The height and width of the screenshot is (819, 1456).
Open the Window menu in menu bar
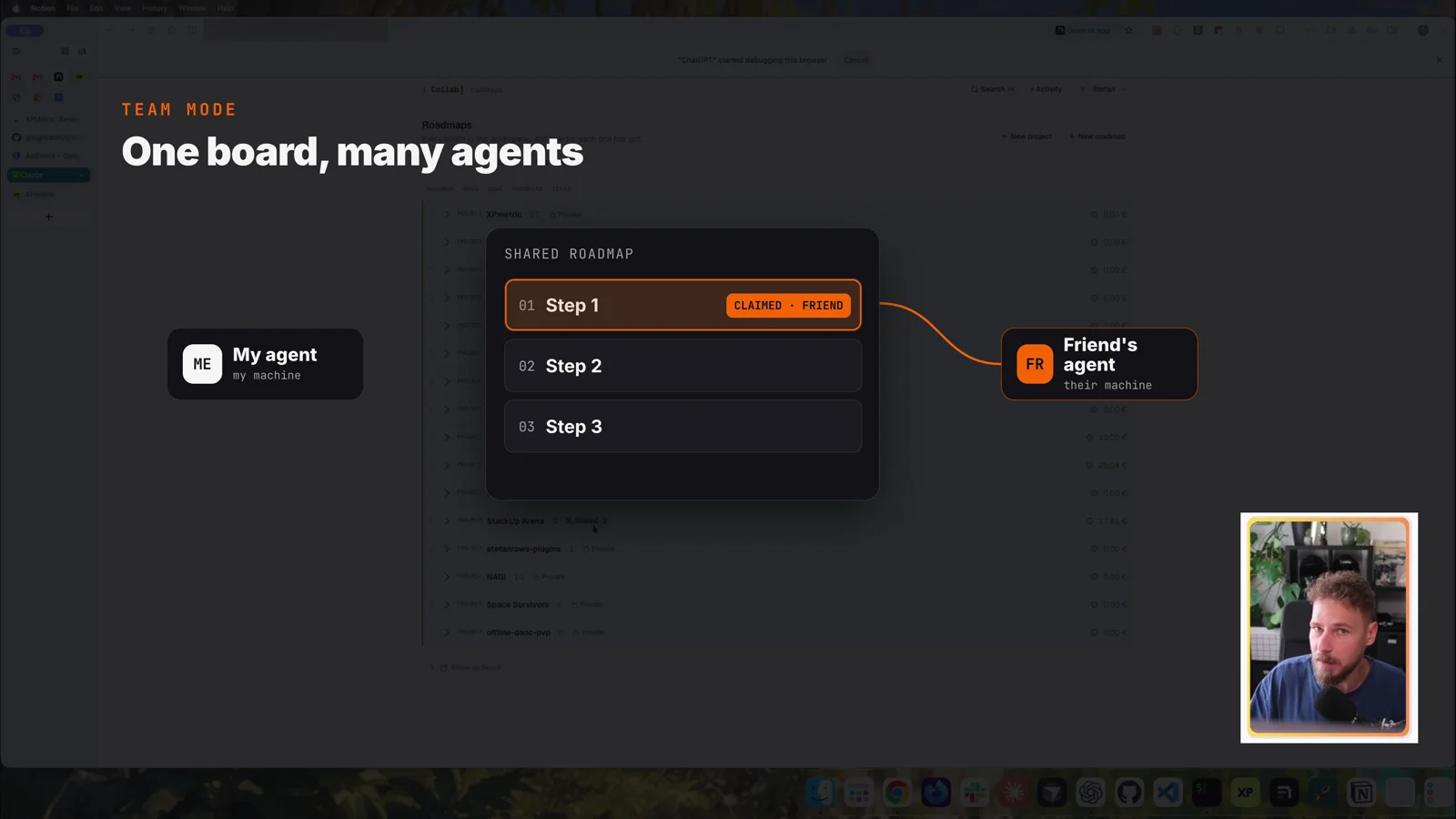(x=193, y=8)
